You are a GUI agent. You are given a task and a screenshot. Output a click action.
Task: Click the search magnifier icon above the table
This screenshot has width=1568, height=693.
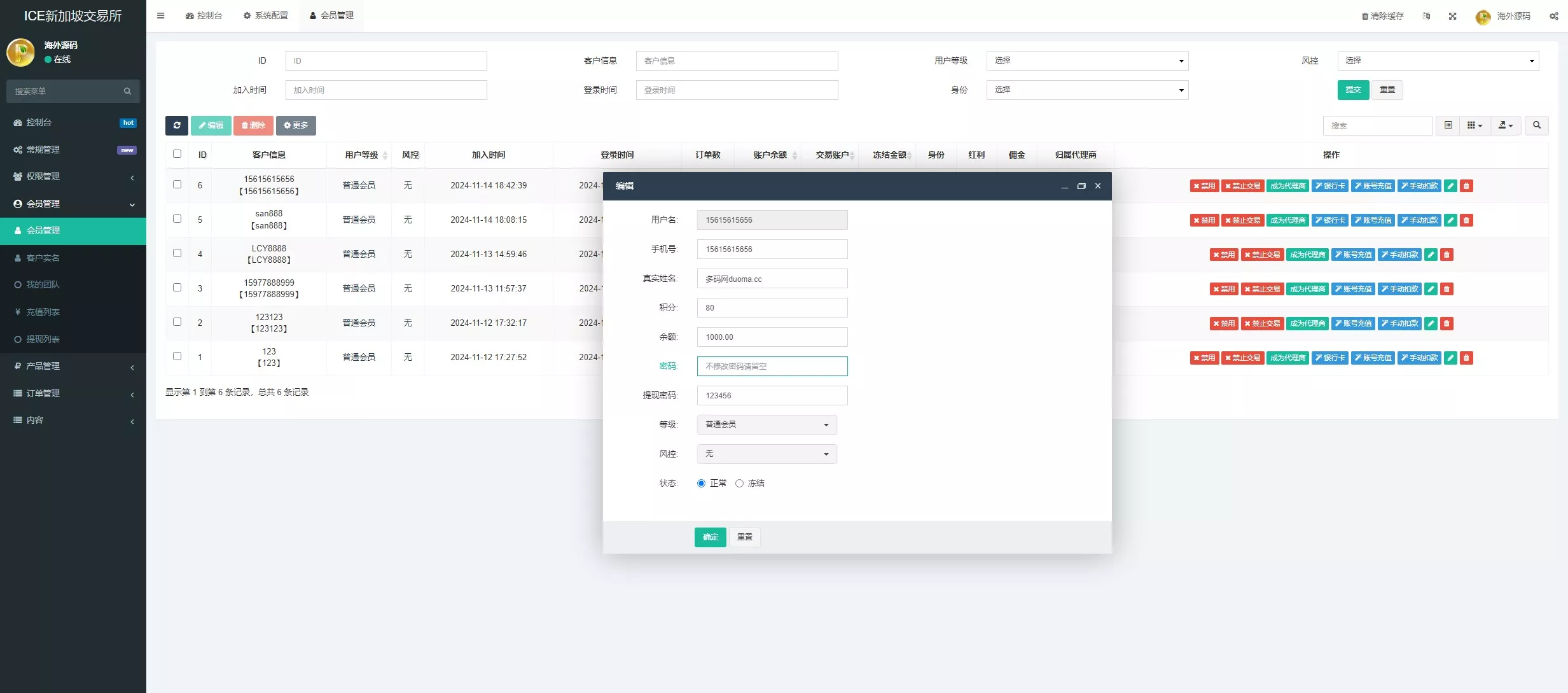[1536, 125]
